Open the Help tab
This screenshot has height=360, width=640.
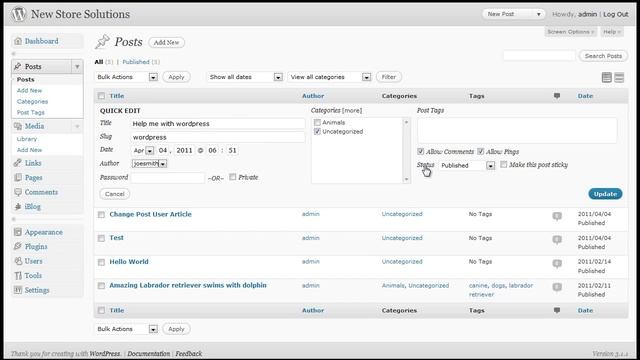coord(611,32)
